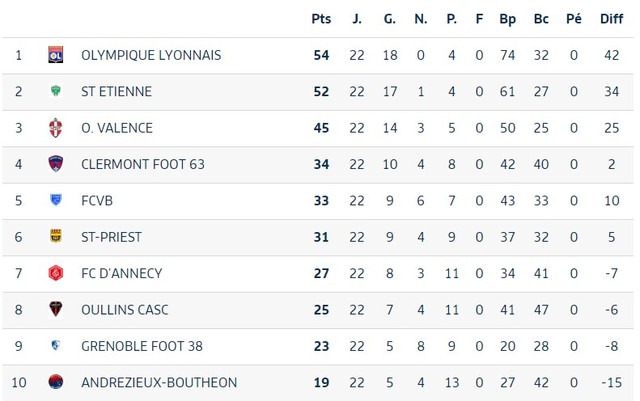This screenshot has height=401, width=640.
Task: Click the Oullins CASC crest
Action: (x=56, y=309)
